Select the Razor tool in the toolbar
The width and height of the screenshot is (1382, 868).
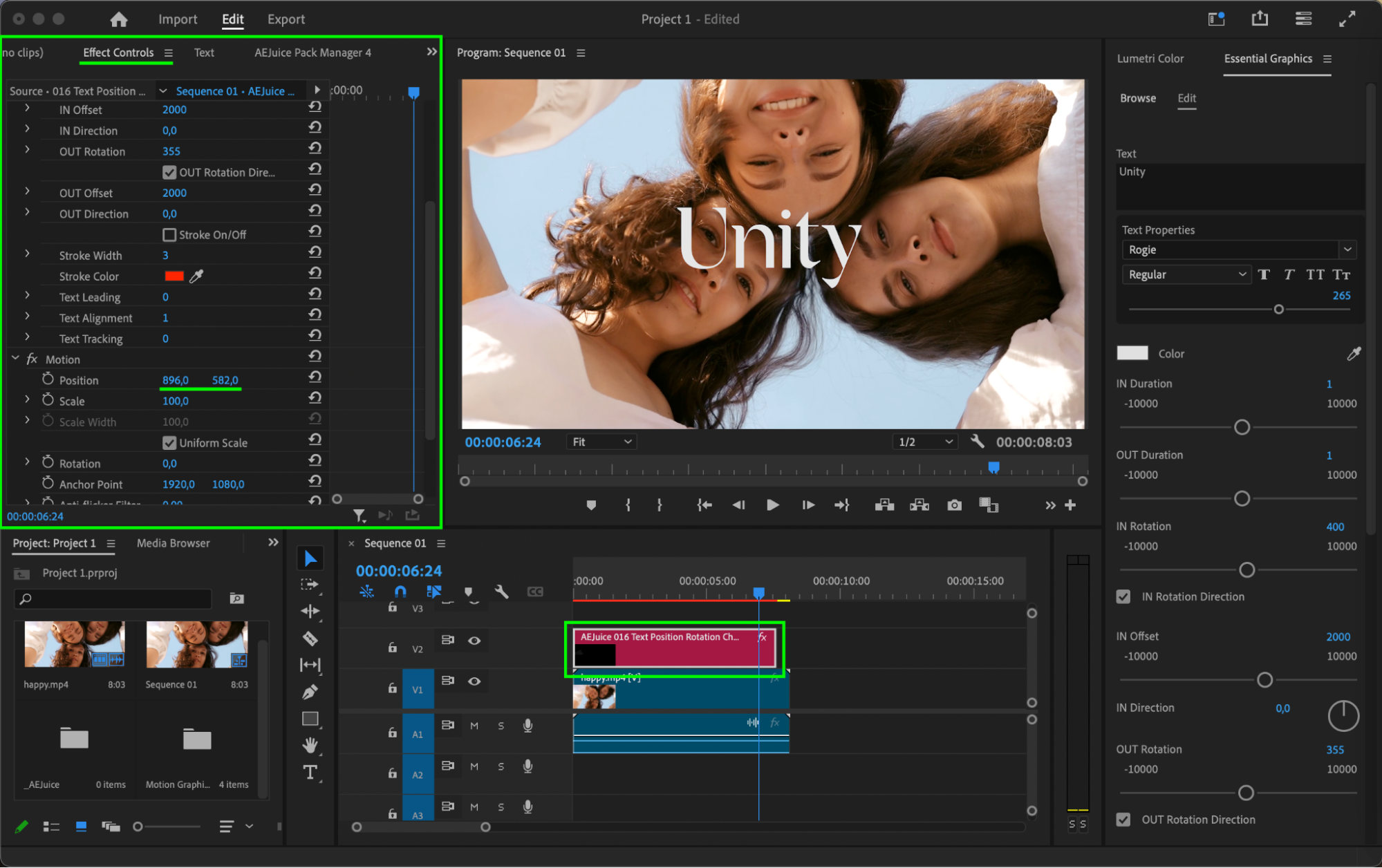coord(310,639)
